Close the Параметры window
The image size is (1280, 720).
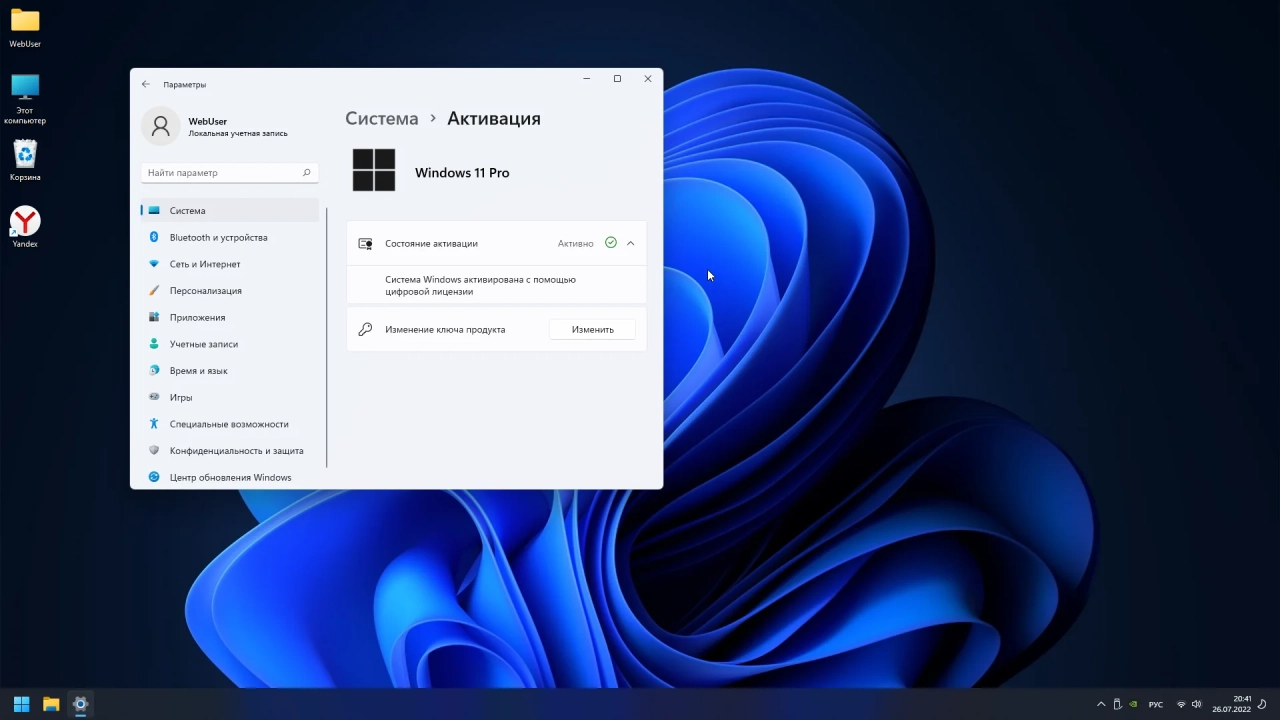(x=648, y=78)
